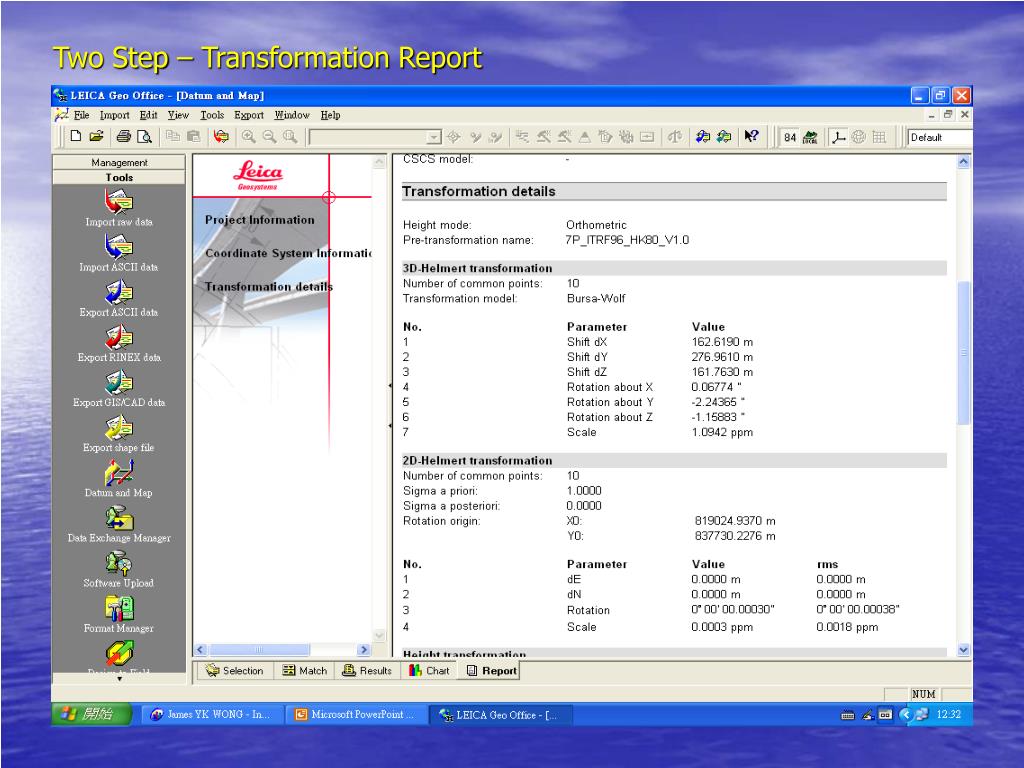The height and width of the screenshot is (768, 1024).
Task: Click navigation pane left scroll arrow
Action: click(x=200, y=650)
